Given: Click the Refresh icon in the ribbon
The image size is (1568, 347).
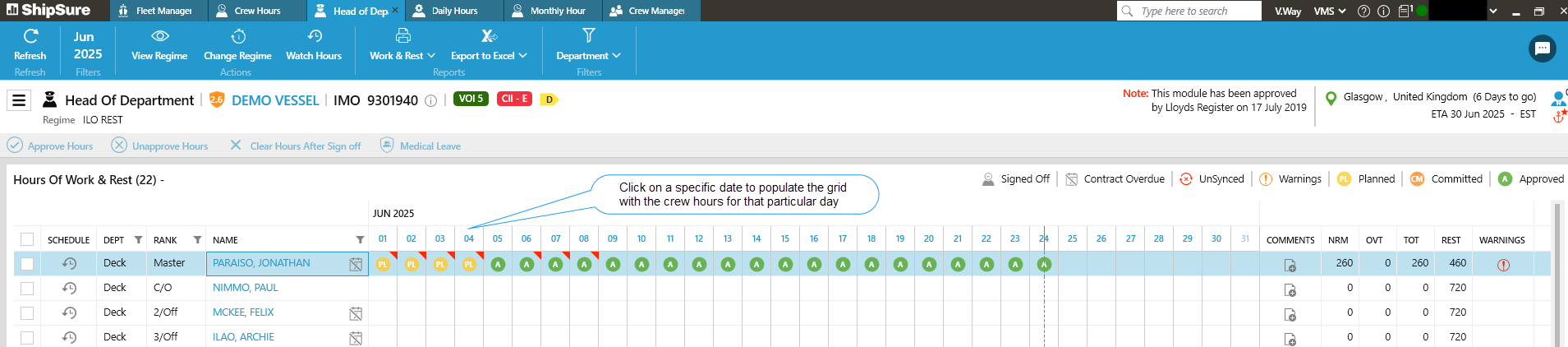Looking at the screenshot, I should (x=30, y=37).
